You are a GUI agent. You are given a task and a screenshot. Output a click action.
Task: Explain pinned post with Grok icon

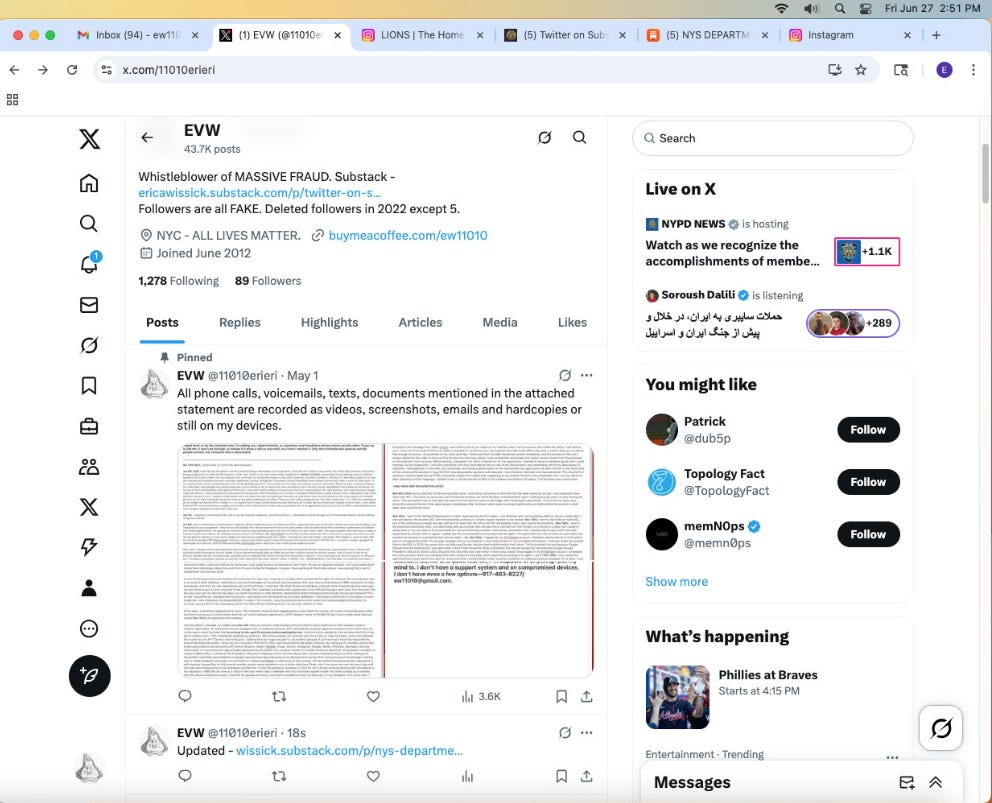[565, 375]
